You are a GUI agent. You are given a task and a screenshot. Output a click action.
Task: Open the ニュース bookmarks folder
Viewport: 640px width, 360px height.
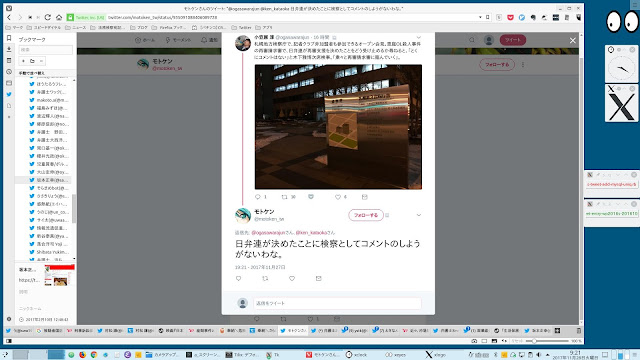(76, 27)
